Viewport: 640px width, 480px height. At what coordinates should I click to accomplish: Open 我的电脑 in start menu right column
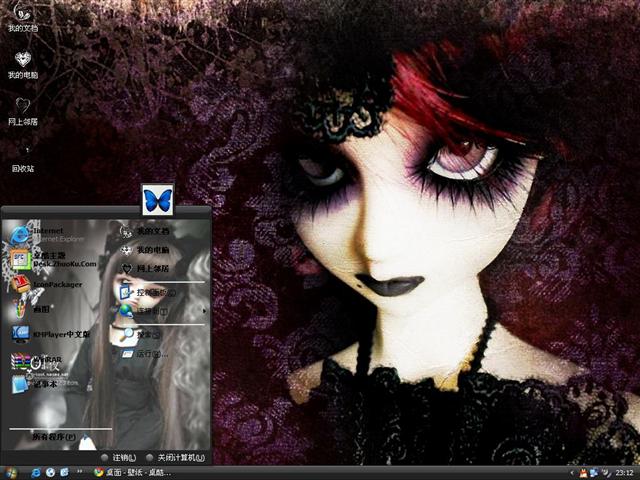(x=145, y=250)
